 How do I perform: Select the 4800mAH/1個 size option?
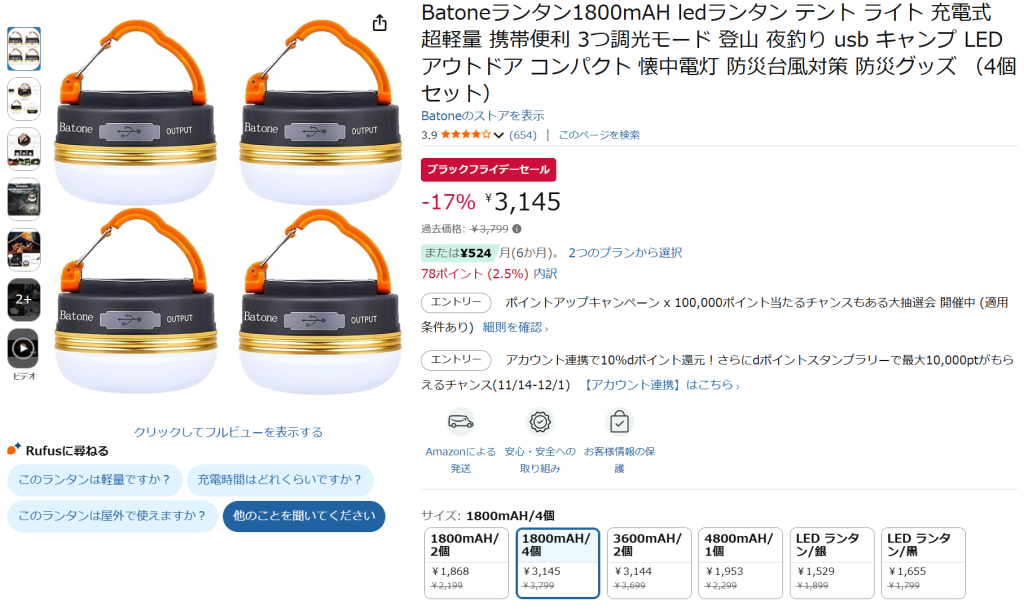coord(739,562)
